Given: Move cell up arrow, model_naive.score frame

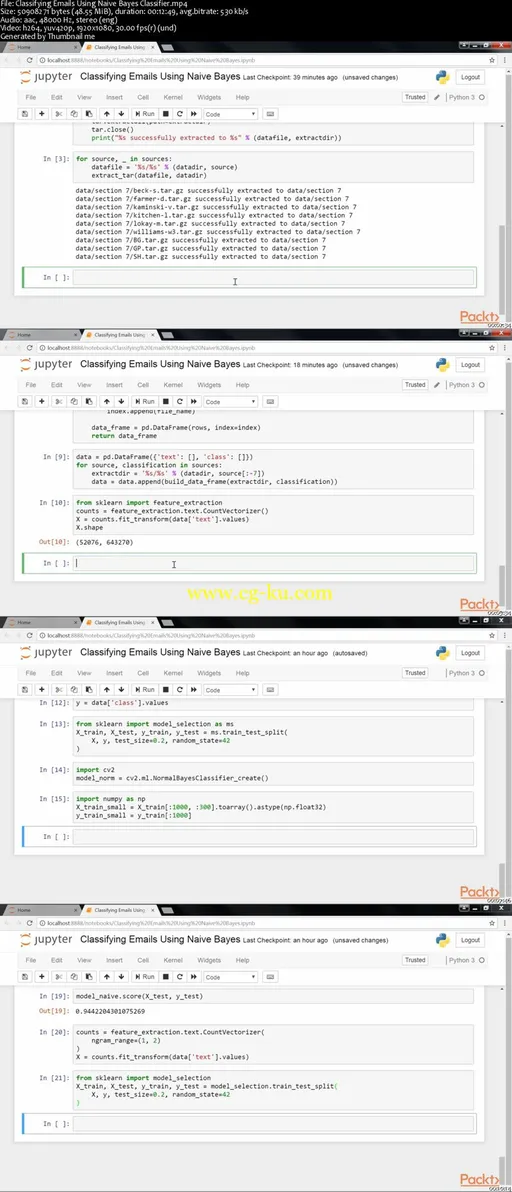Looking at the screenshot, I should coord(106,976).
